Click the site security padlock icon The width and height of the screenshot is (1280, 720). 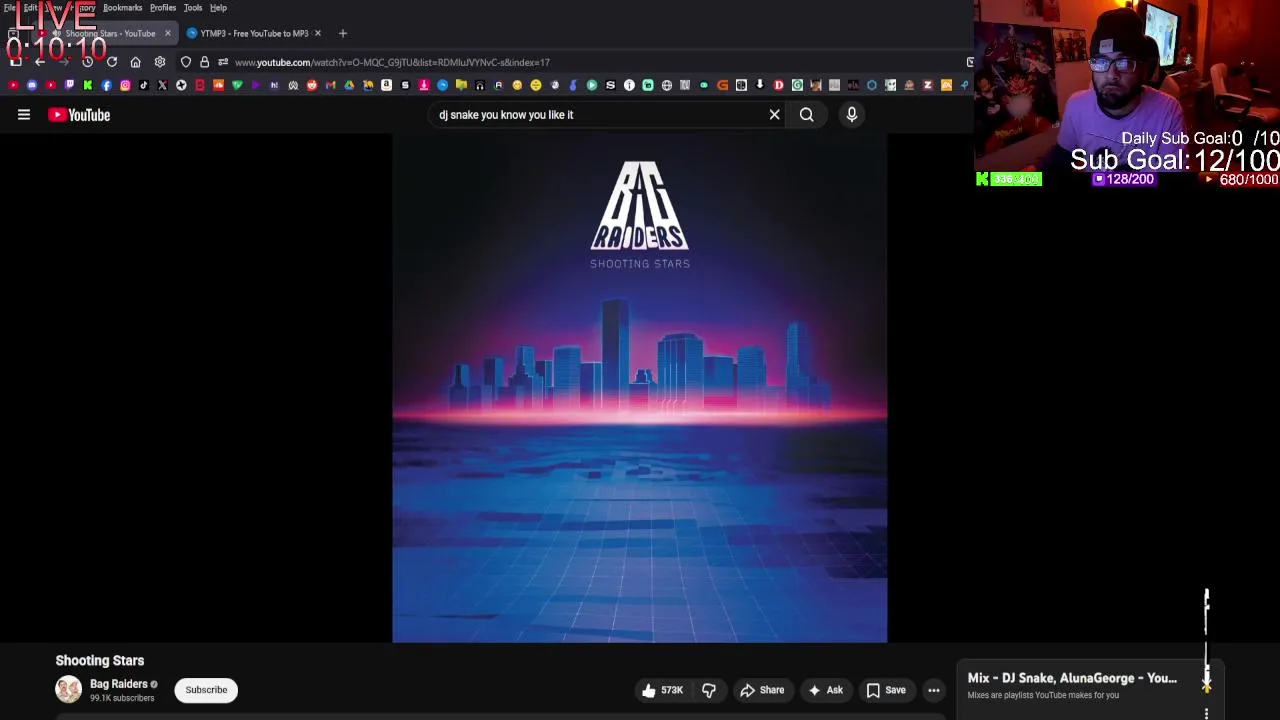(x=204, y=62)
